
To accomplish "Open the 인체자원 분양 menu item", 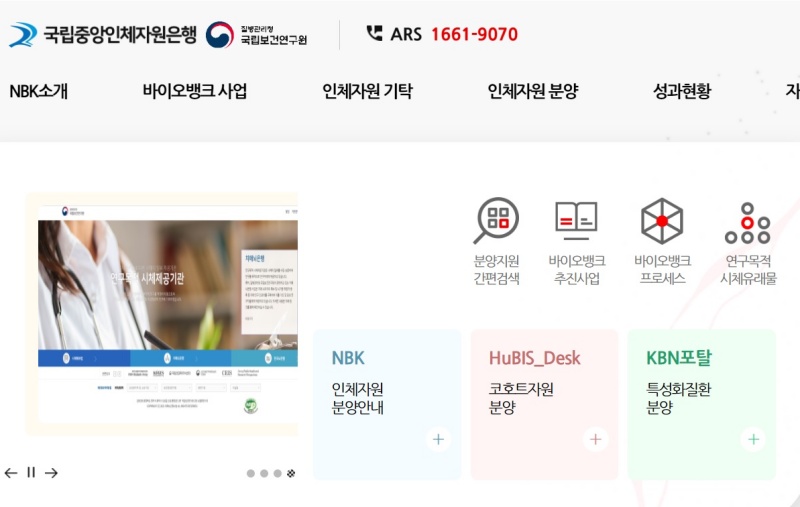I will (x=532, y=92).
